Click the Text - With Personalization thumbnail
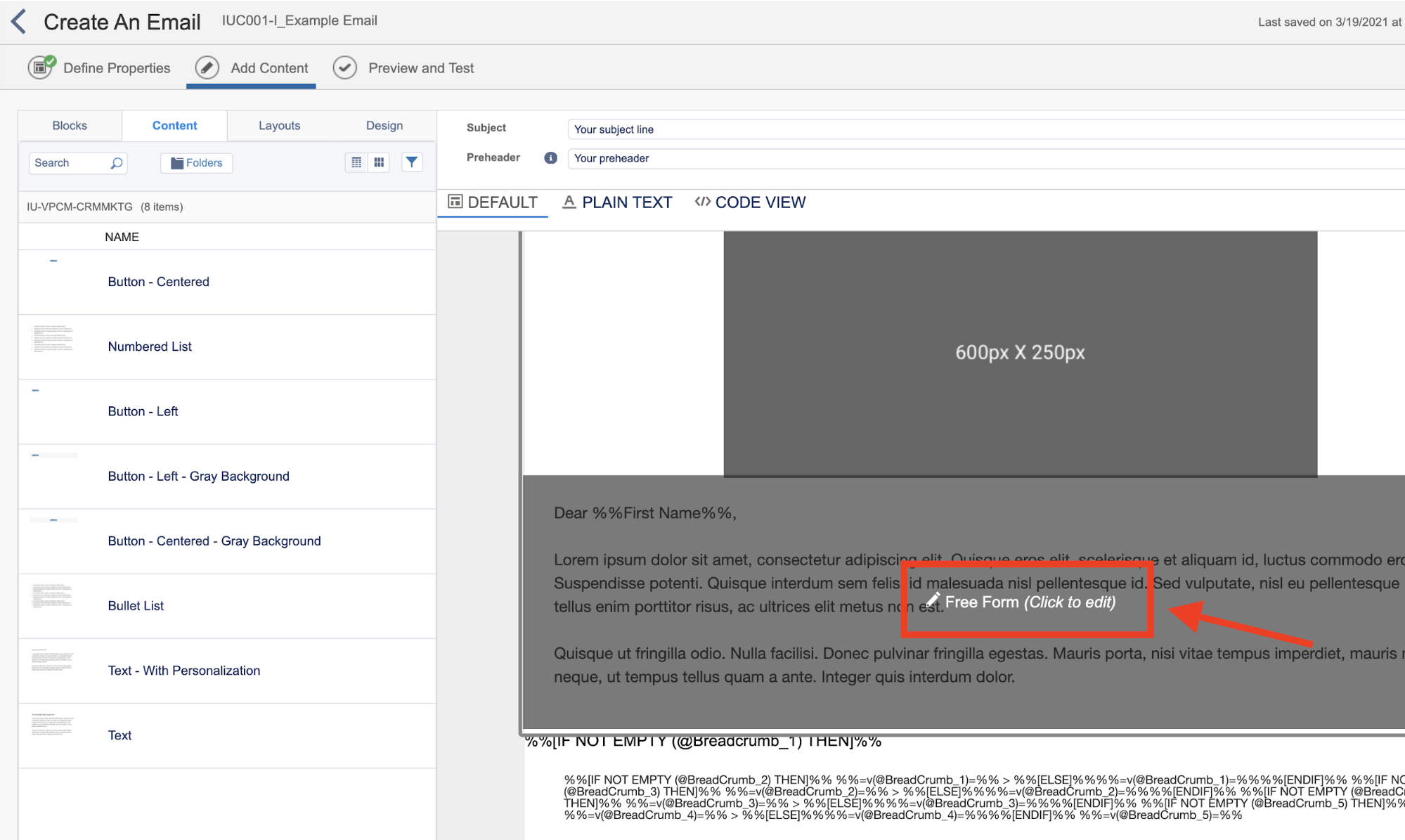This screenshot has height=840, width=1405. click(x=53, y=660)
